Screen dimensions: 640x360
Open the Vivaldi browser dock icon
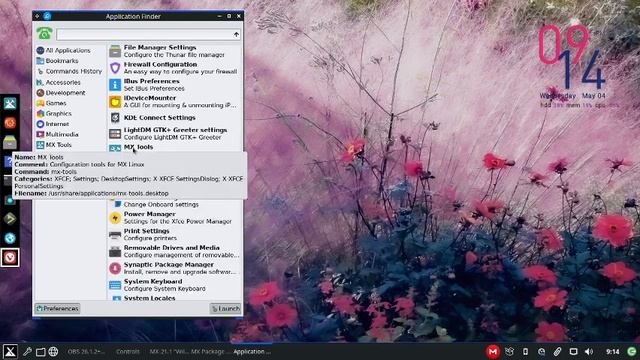pyautogui.click(x=10, y=258)
